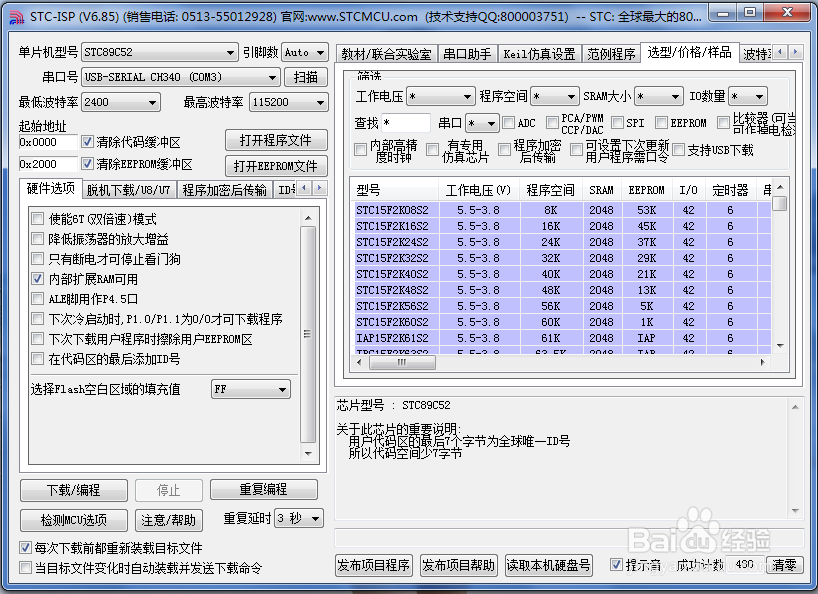
Task: Toggle 清除EEPROM缓冲区 checkbox
Action: pyautogui.click(x=87, y=164)
